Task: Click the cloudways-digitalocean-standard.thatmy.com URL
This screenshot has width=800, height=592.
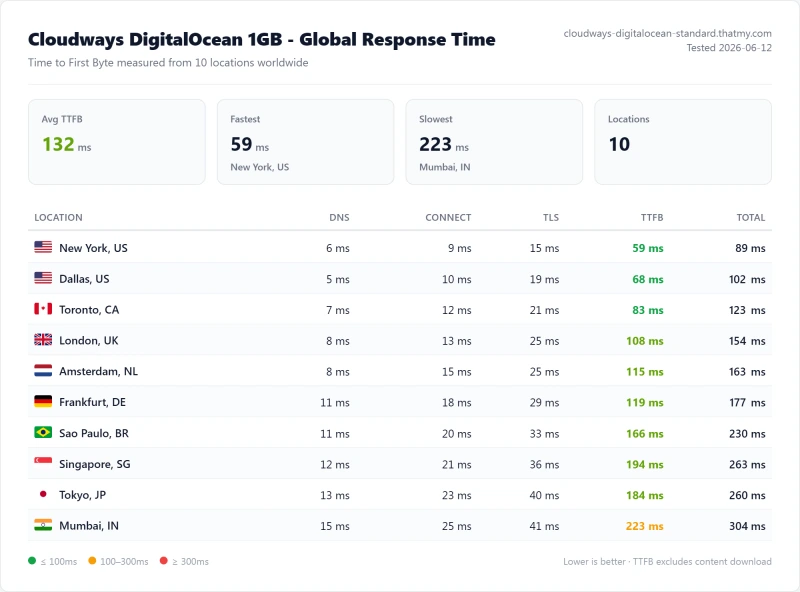Action: (667, 34)
